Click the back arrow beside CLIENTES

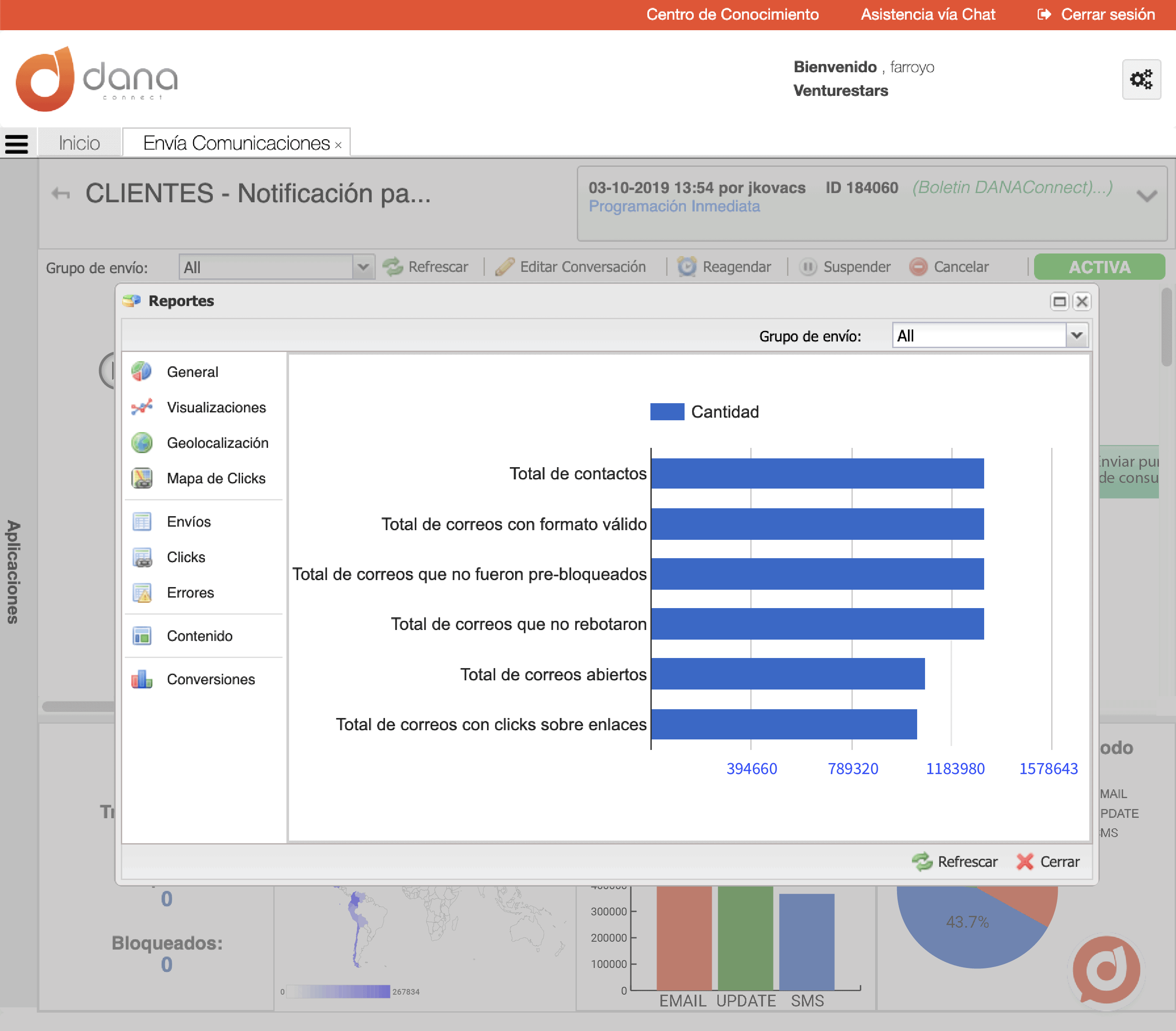point(60,194)
